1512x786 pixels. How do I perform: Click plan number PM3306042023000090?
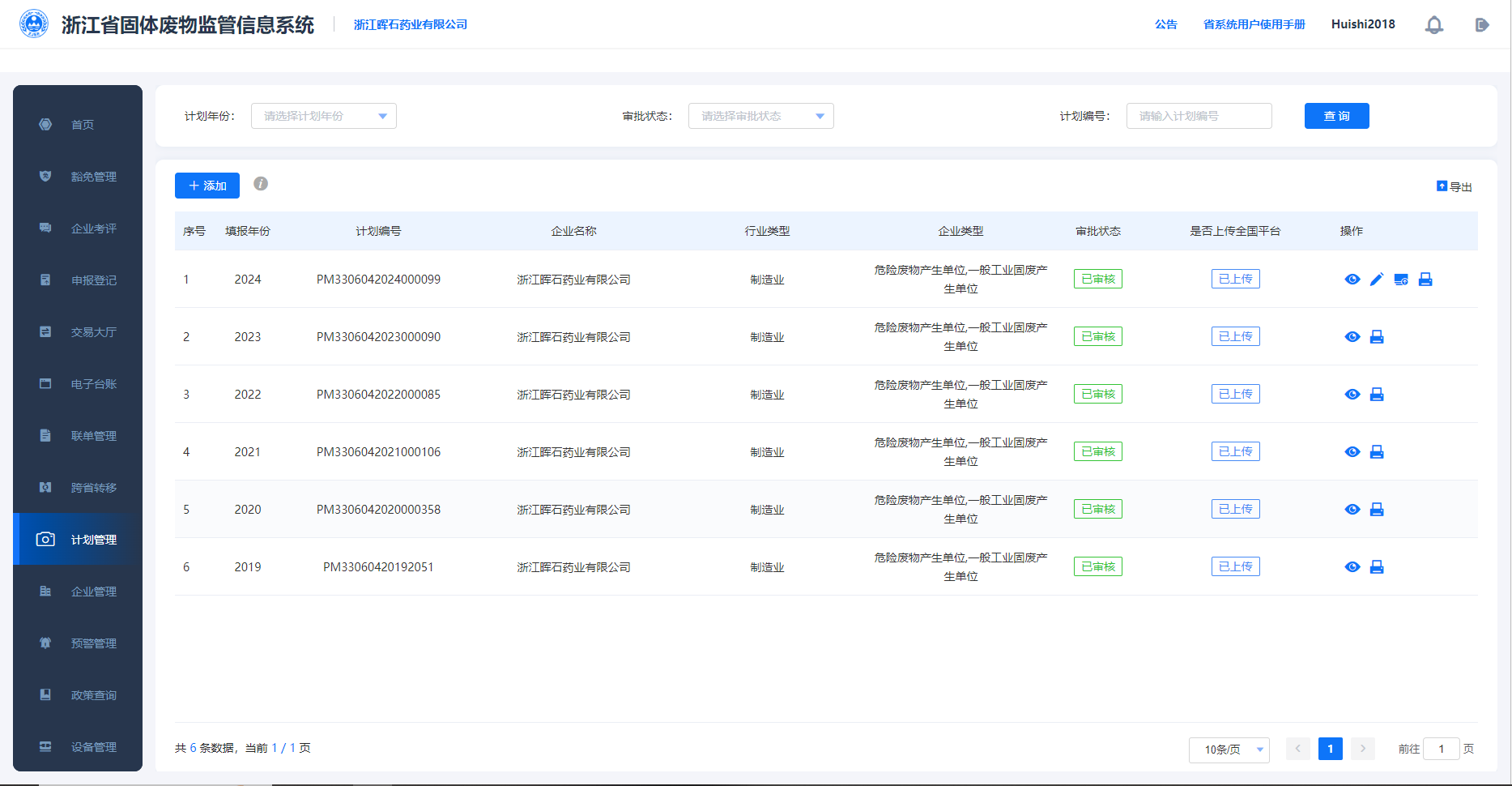(378, 337)
